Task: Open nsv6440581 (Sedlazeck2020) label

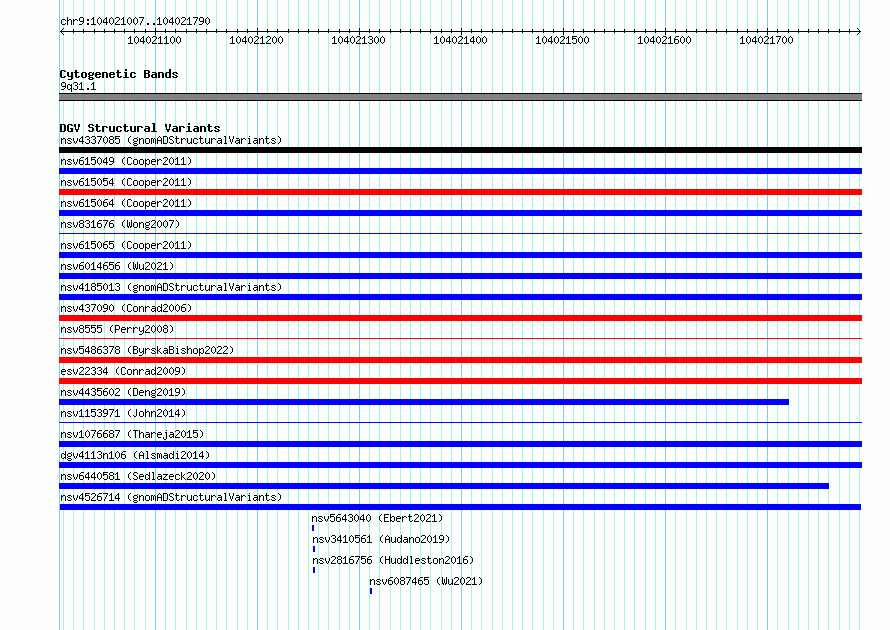Action: (x=138, y=476)
